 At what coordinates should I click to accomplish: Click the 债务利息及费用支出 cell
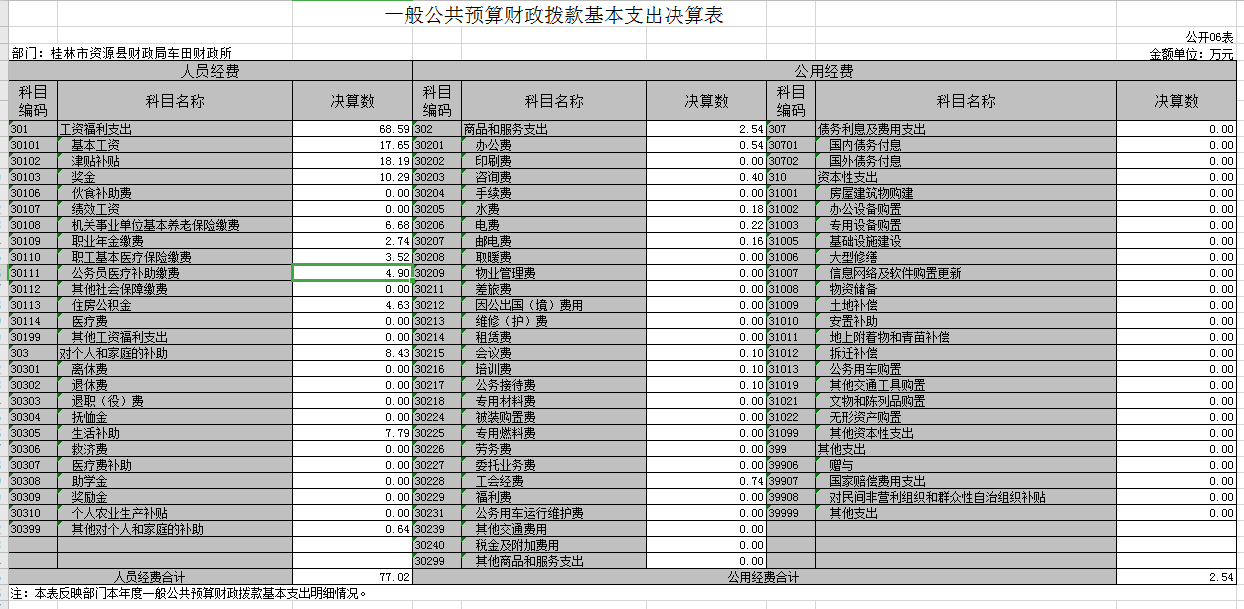(x=871, y=129)
